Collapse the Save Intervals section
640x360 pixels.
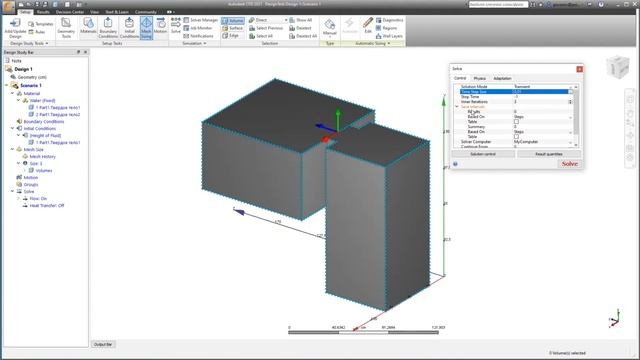(x=457, y=107)
